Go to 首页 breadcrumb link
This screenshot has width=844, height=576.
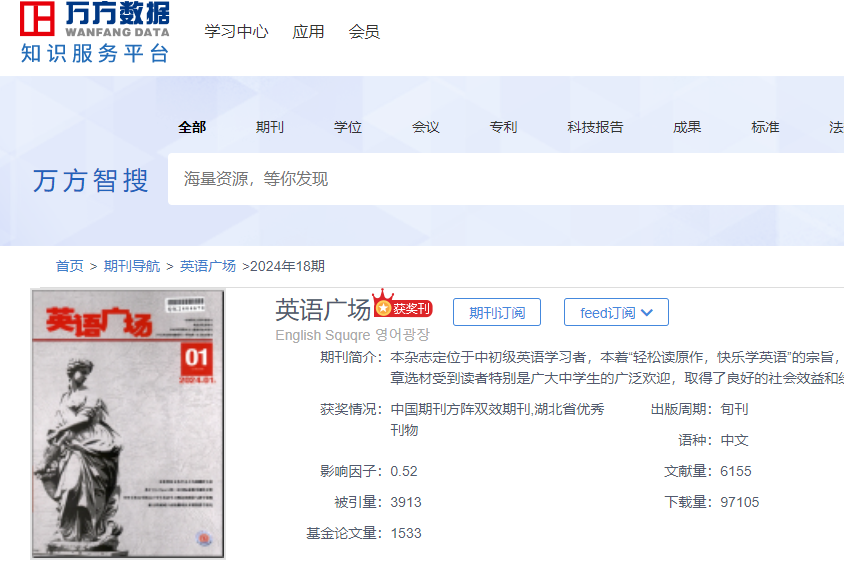(x=70, y=266)
